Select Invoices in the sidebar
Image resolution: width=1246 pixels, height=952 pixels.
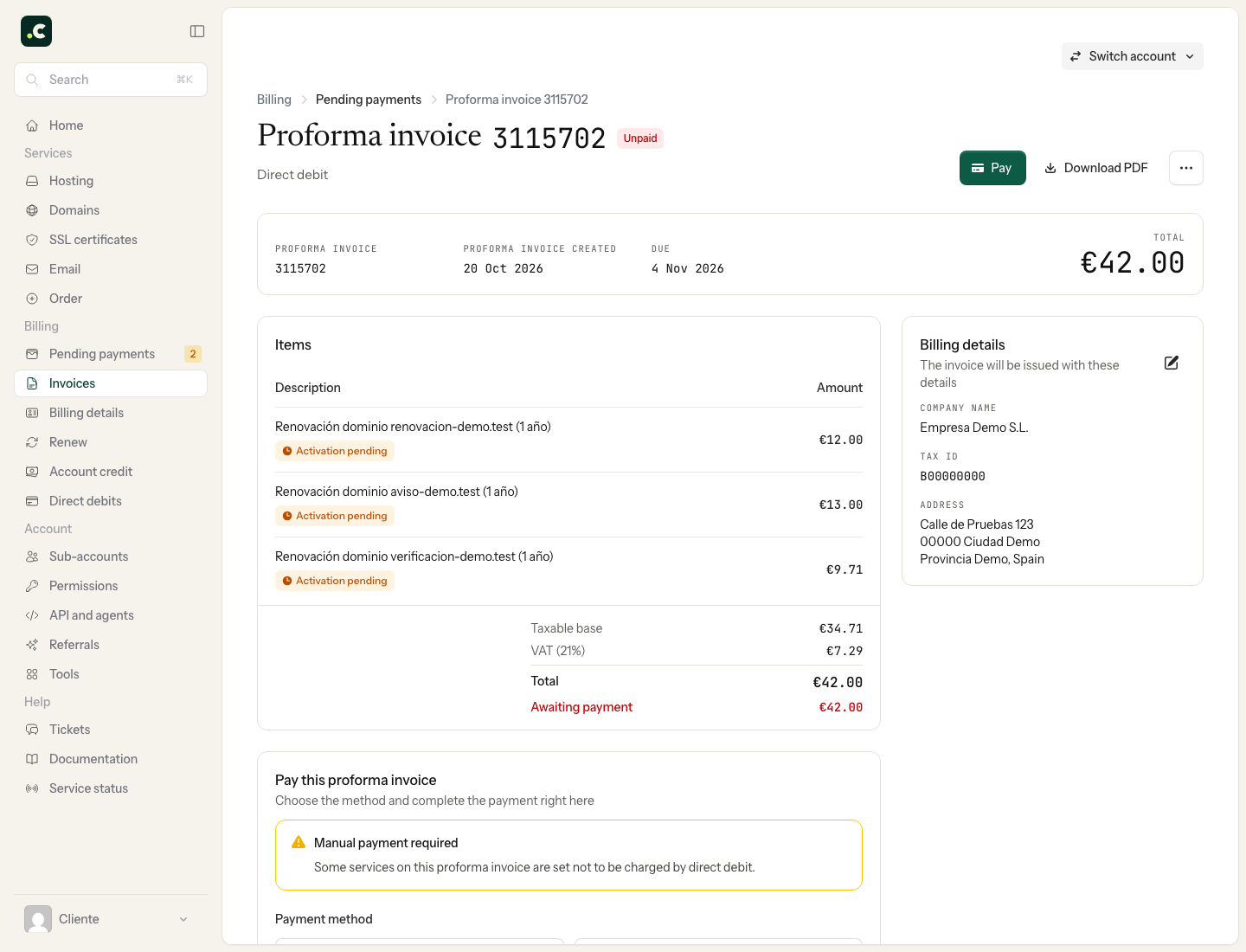click(111, 383)
